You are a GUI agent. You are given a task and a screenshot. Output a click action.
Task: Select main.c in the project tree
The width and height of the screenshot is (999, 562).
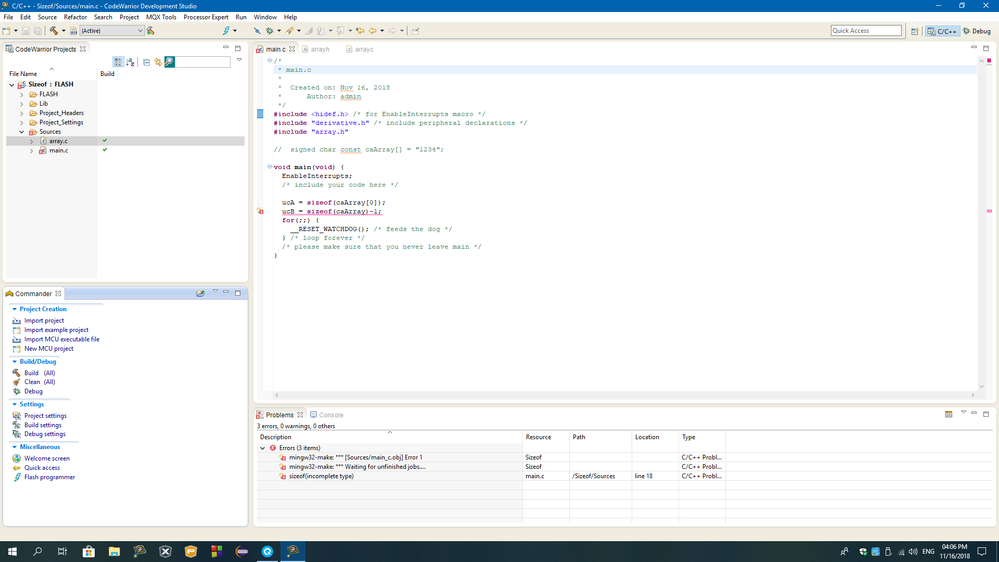[x=59, y=150]
